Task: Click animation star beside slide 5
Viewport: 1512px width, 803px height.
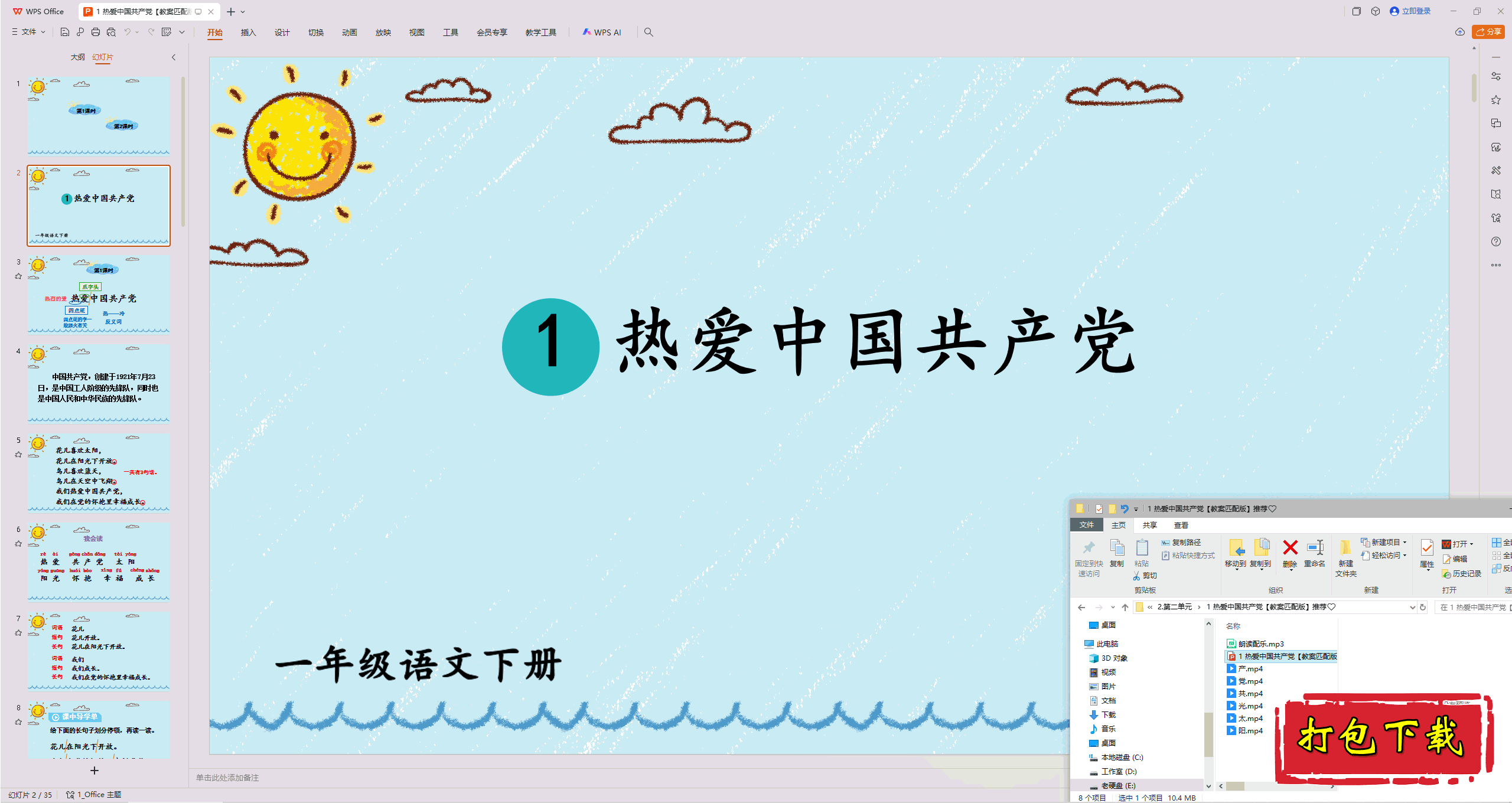Action: pyautogui.click(x=18, y=455)
